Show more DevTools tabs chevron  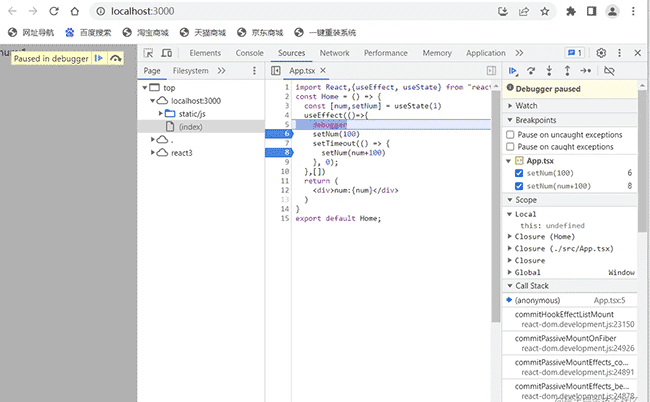(519, 53)
